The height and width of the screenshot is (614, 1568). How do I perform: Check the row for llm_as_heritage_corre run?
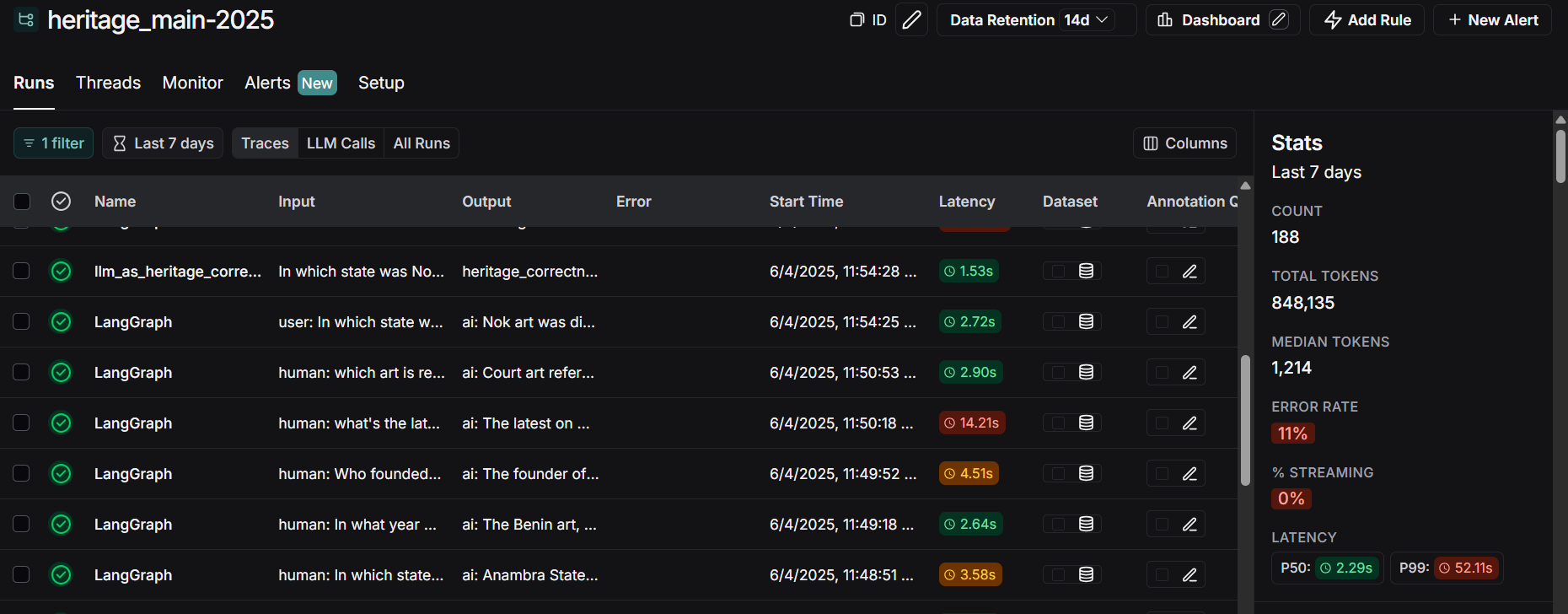point(22,272)
